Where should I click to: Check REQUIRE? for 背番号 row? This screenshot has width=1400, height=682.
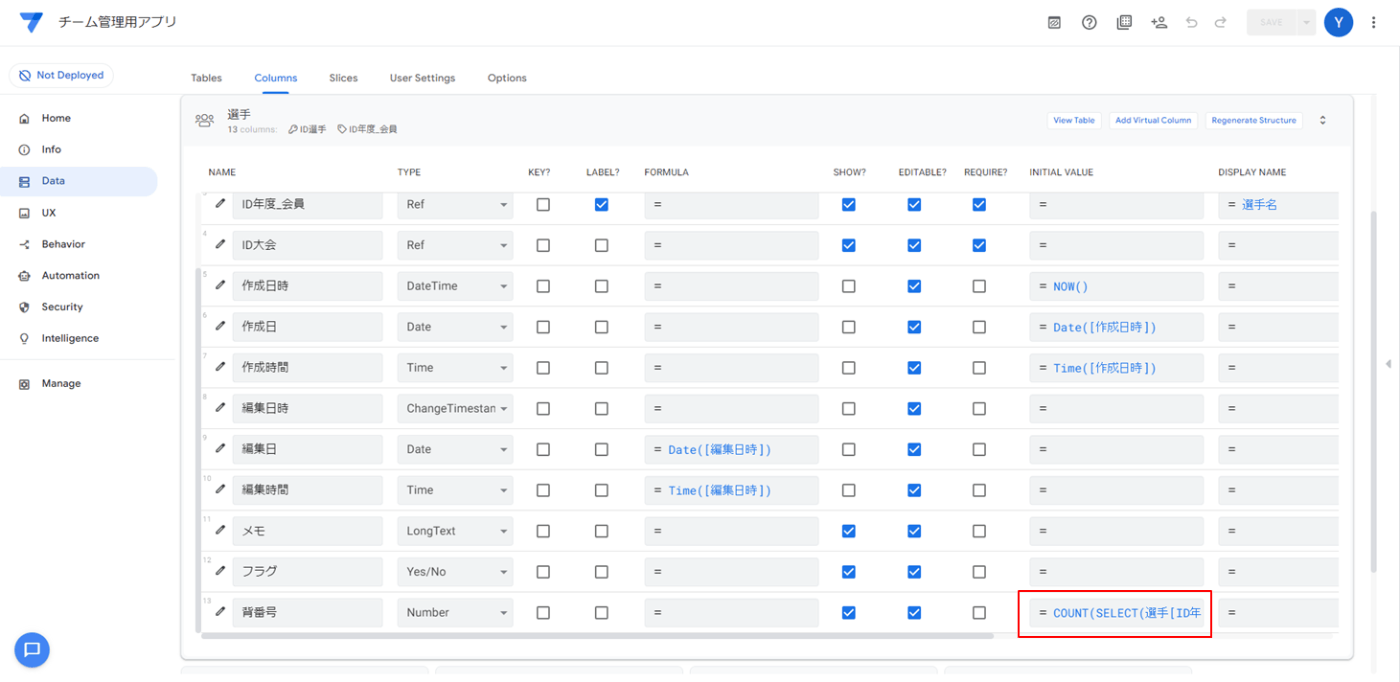click(979, 613)
